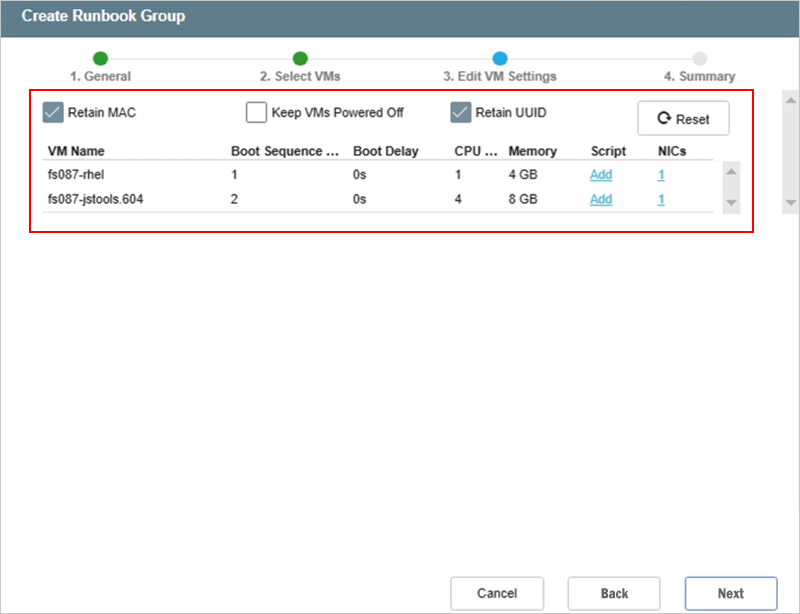Viewport: 800px width, 614px height.
Task: Click the outer panel scroll up arrow
Action: tap(790, 102)
